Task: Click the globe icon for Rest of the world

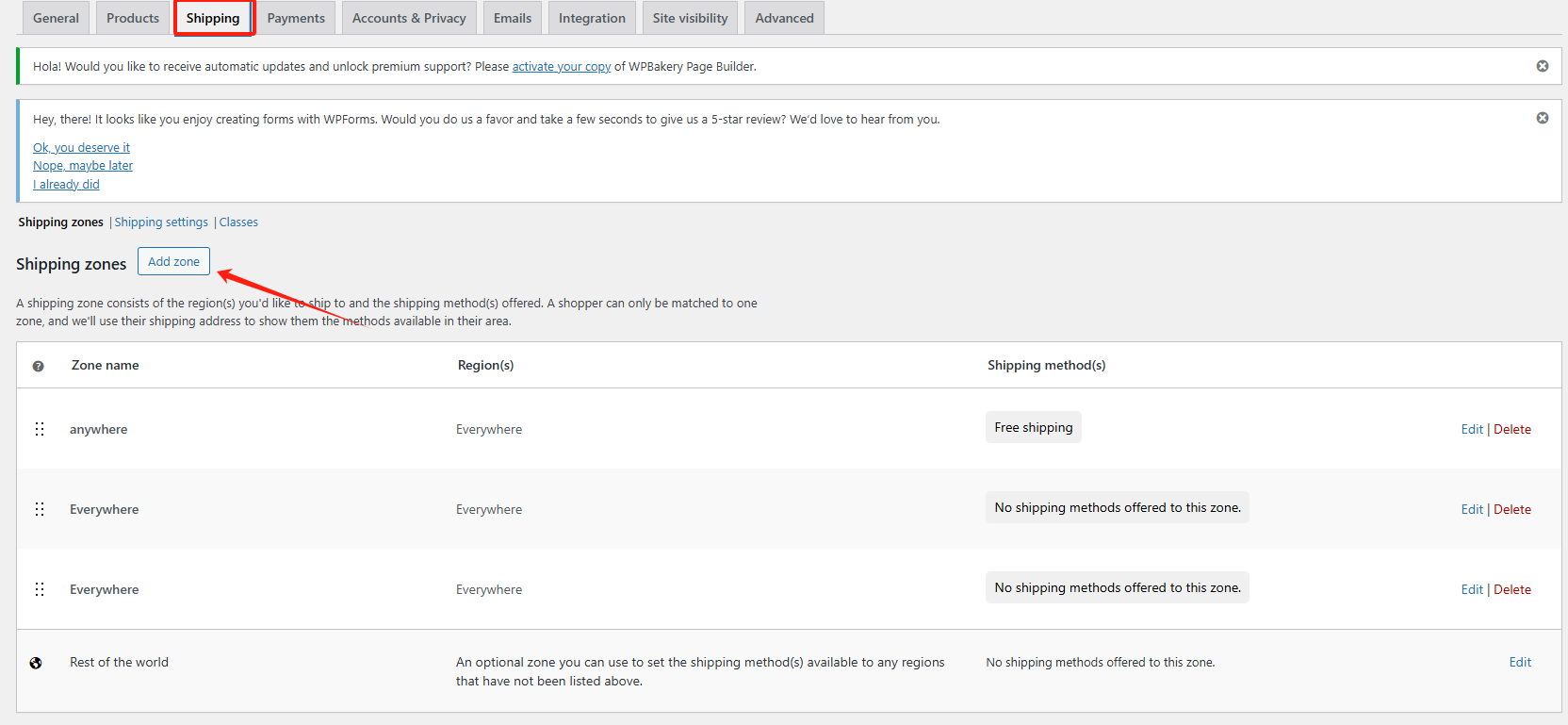Action: pyautogui.click(x=36, y=663)
